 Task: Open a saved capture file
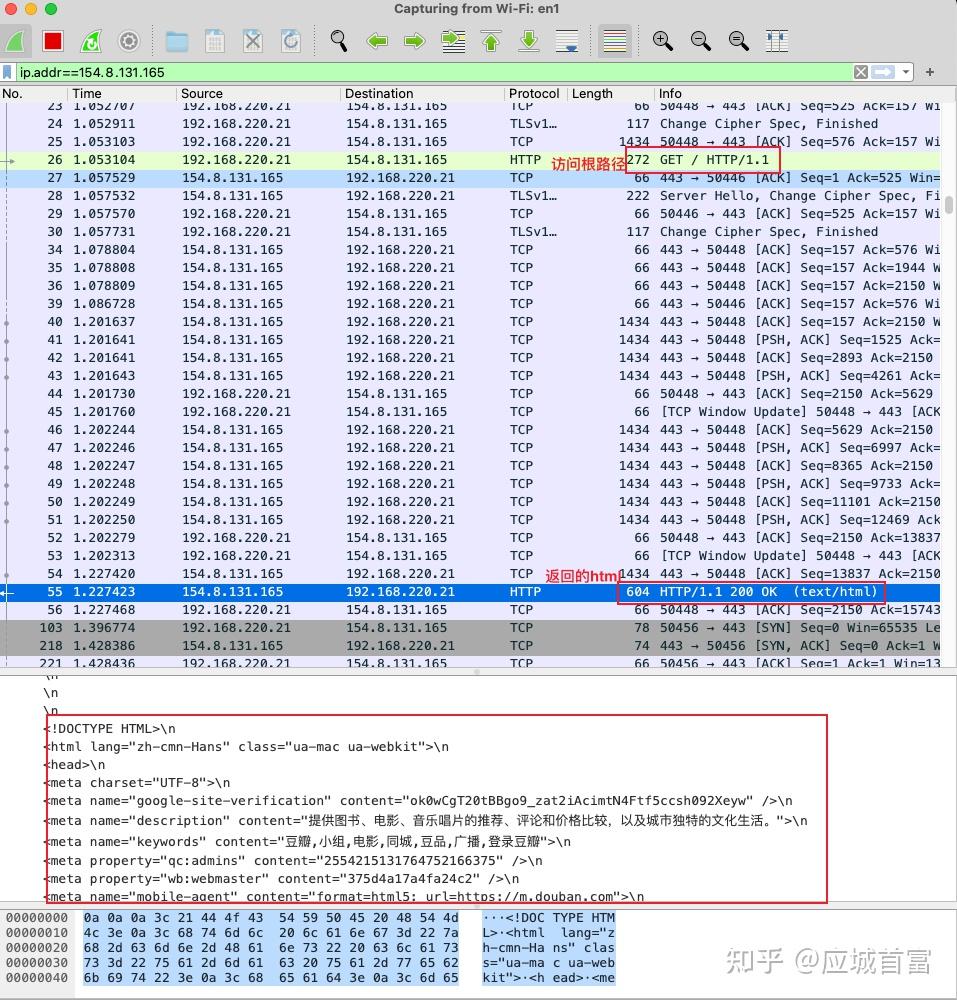click(176, 41)
